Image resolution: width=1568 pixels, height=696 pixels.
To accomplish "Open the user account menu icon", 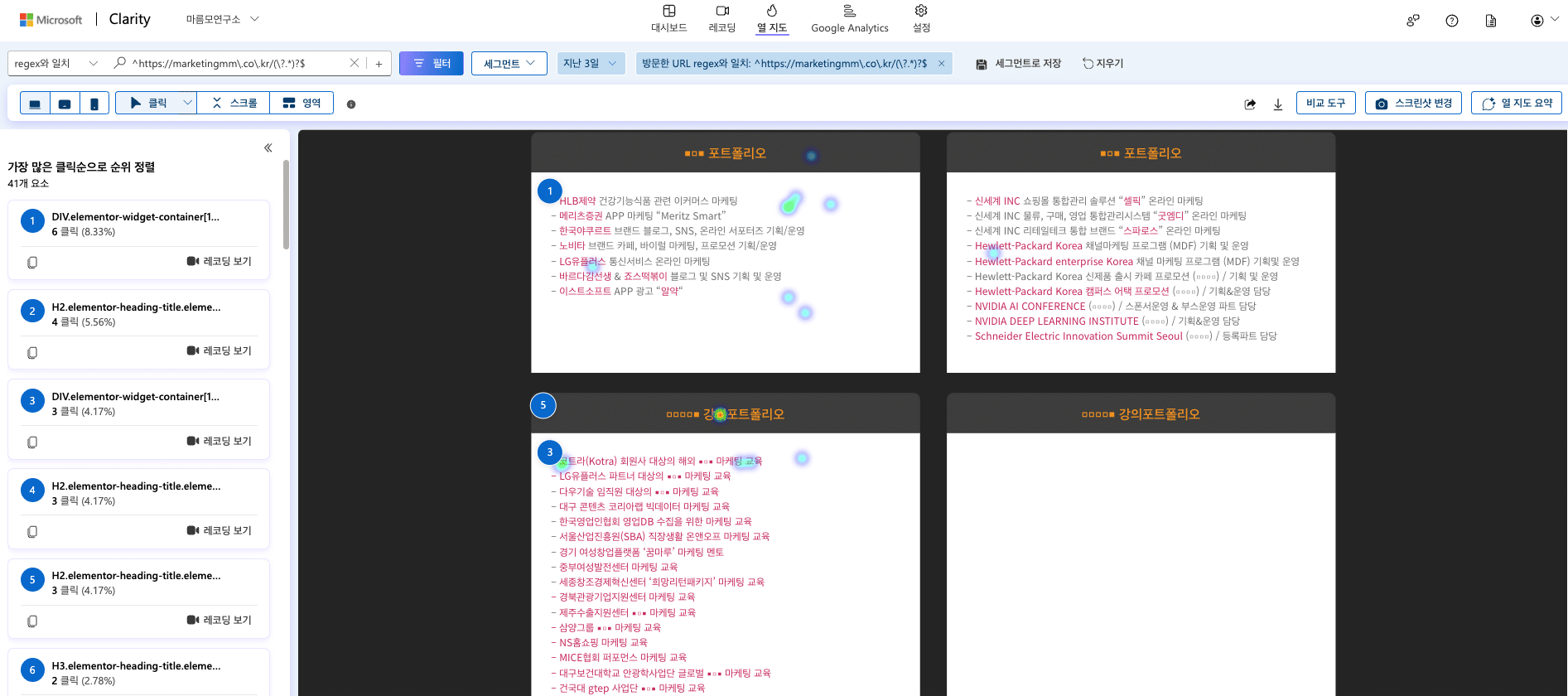I will [x=1544, y=21].
